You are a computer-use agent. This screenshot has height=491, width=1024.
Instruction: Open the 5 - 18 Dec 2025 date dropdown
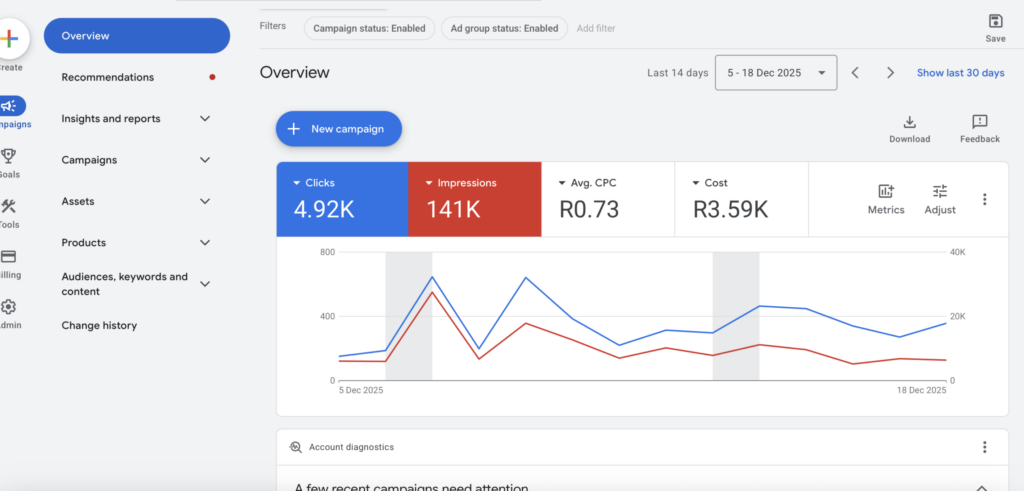click(776, 72)
